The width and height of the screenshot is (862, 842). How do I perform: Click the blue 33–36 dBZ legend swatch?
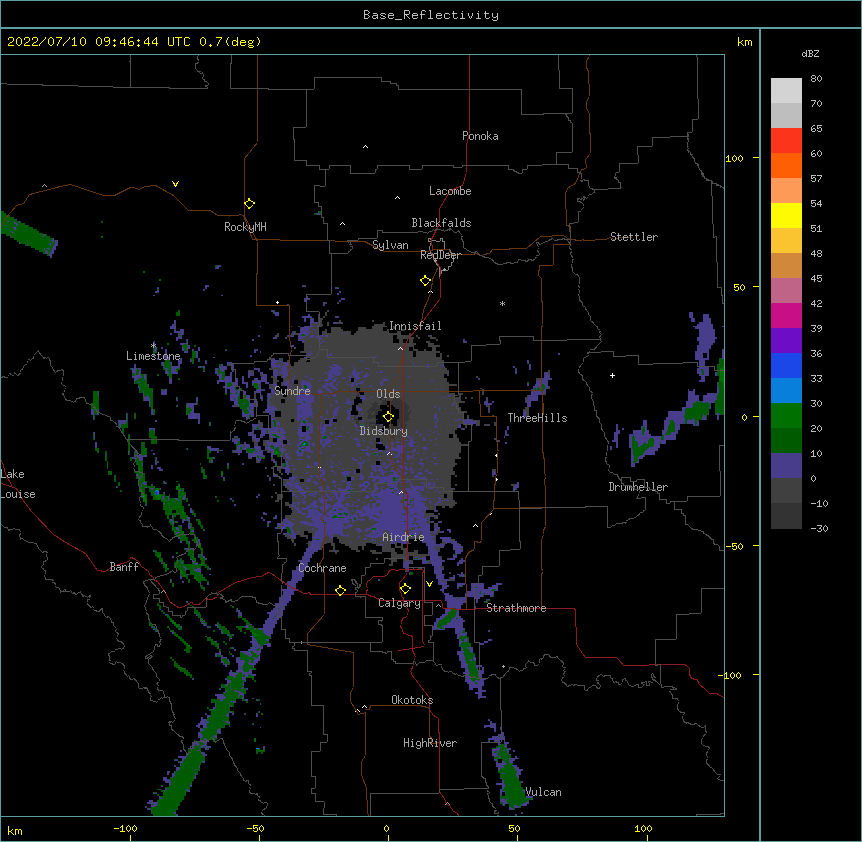pos(786,365)
